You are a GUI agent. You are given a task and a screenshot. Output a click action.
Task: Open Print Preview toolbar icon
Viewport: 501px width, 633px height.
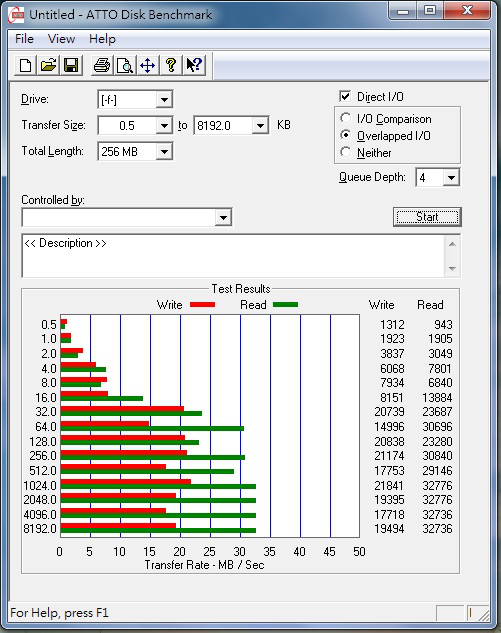tap(125, 65)
